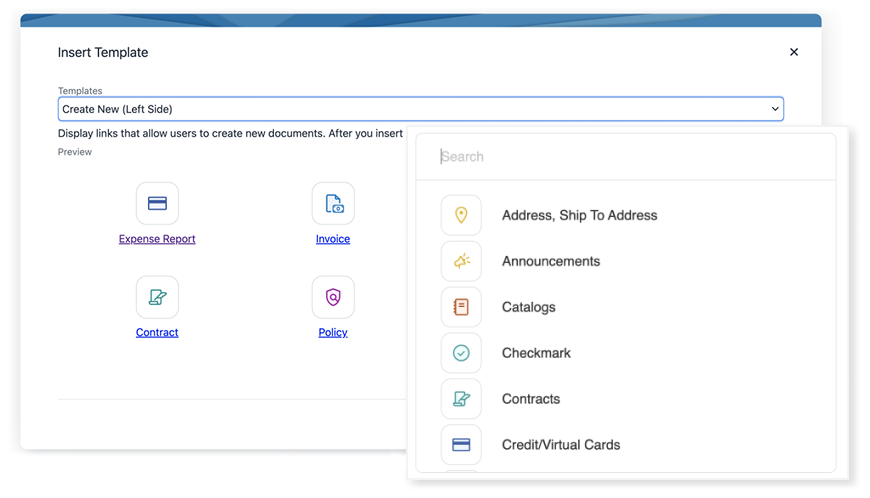The image size is (870, 498).
Task: Select the Credit/Virtual Cards icon
Action: pyautogui.click(x=461, y=445)
